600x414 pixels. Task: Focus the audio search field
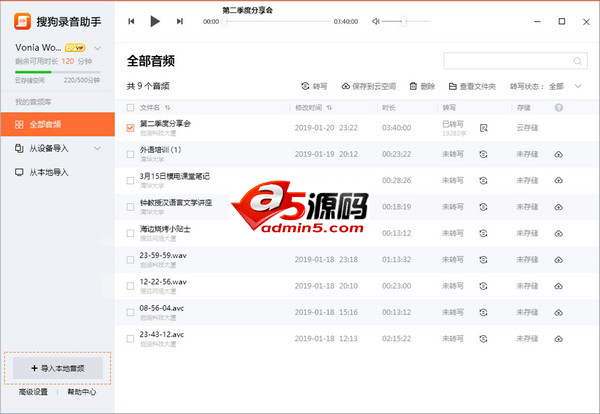point(515,61)
